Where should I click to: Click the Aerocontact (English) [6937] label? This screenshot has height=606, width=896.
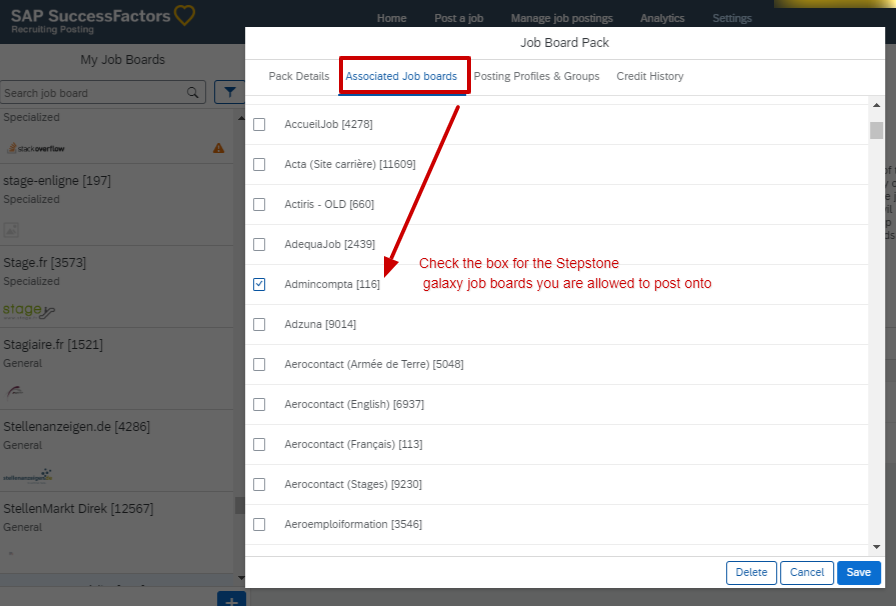(354, 405)
